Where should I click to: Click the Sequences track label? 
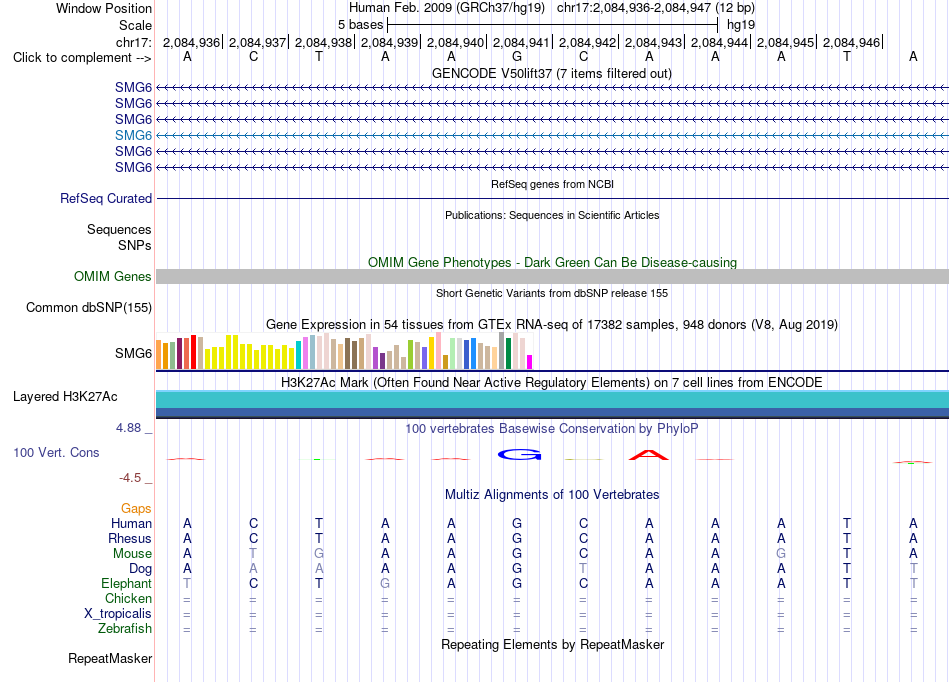click(x=119, y=230)
